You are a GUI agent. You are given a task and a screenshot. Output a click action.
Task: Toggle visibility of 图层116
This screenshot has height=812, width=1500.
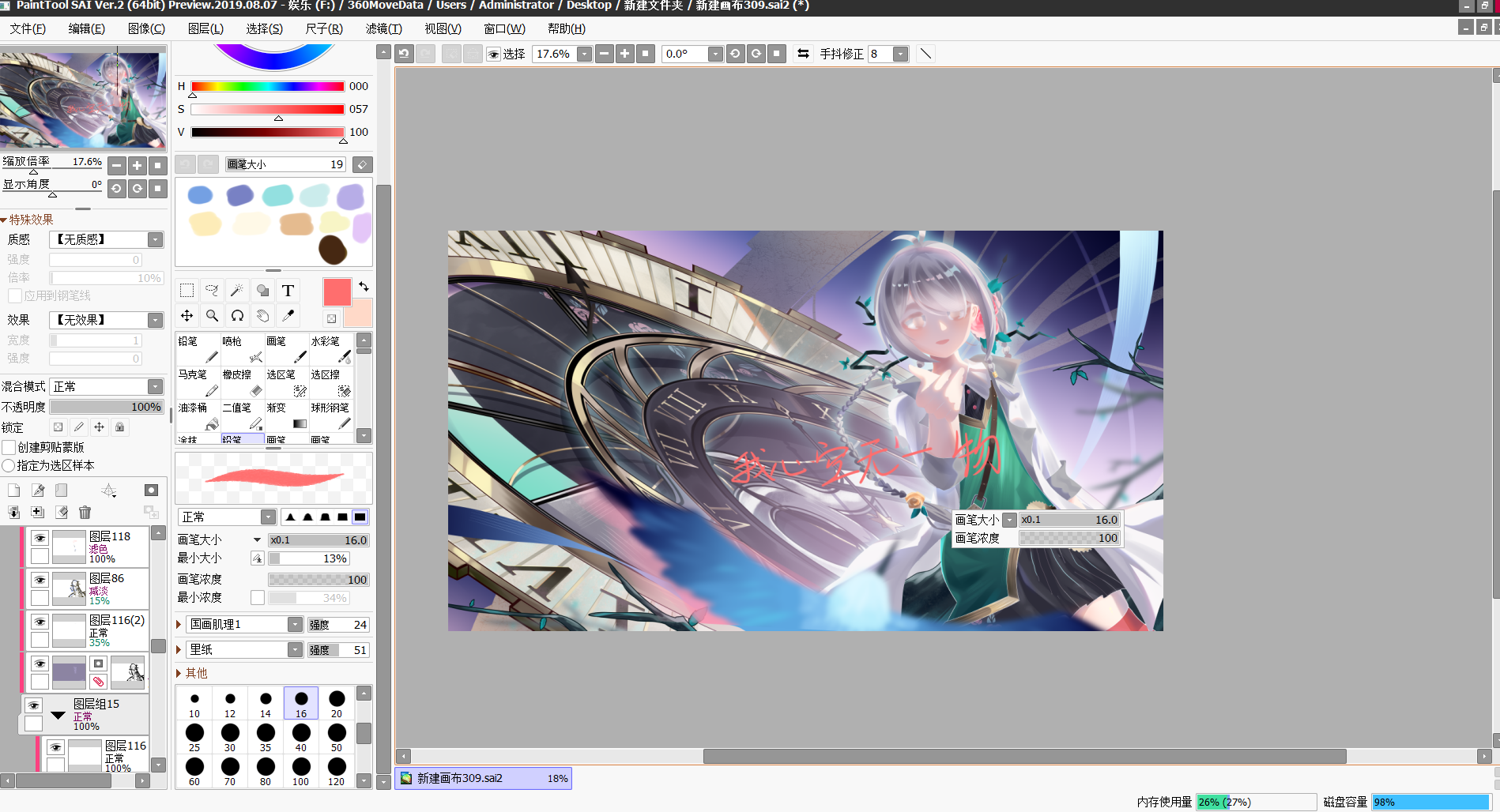pos(55,747)
